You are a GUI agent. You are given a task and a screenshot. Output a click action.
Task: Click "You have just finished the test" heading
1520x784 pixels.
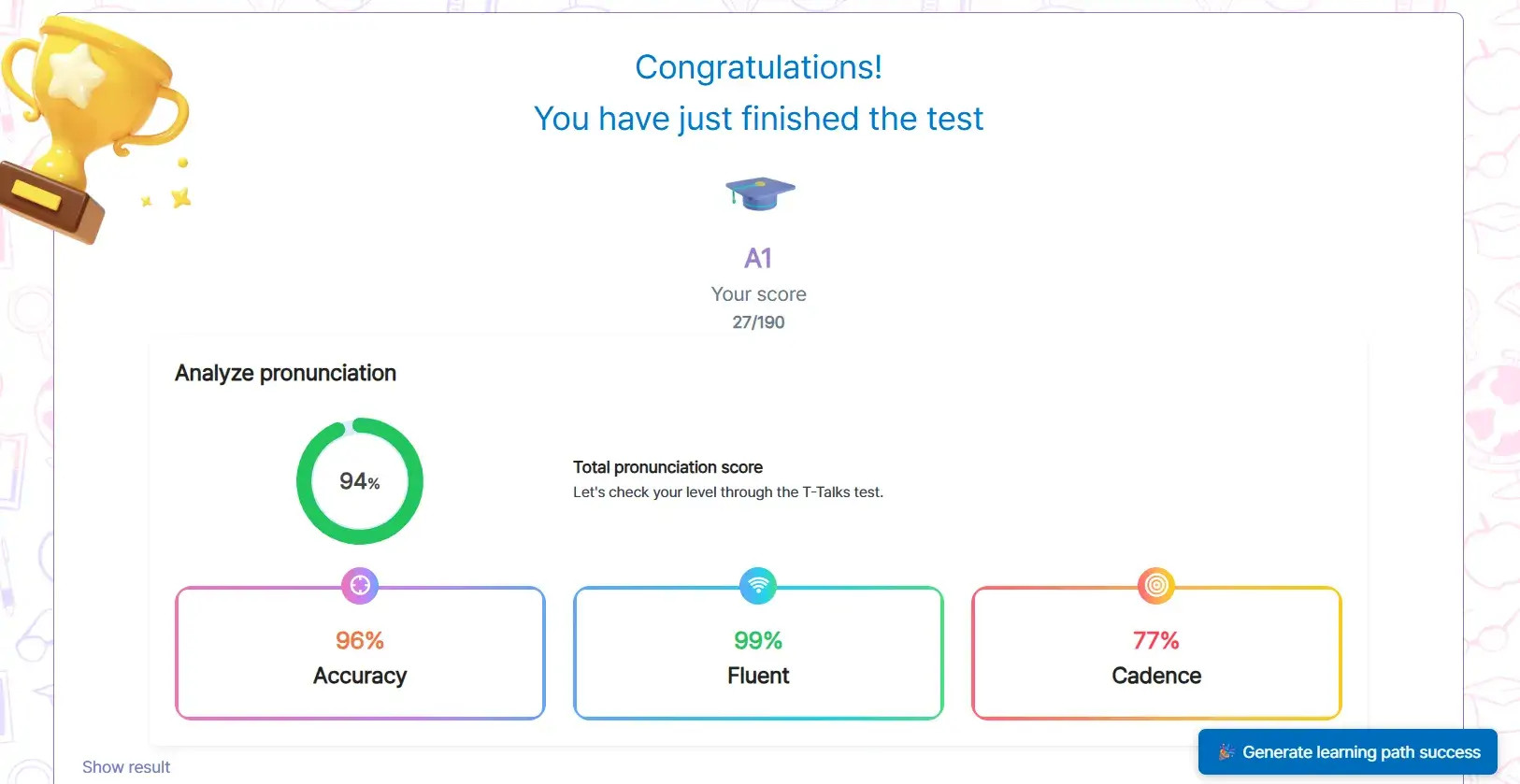click(758, 119)
